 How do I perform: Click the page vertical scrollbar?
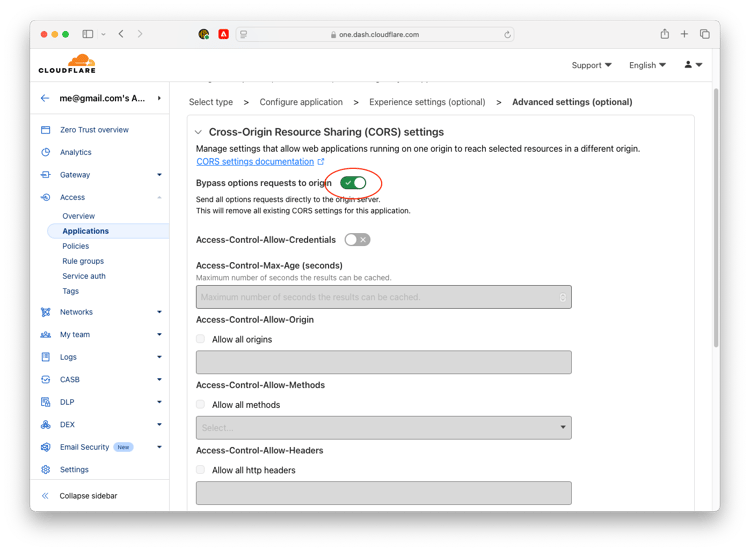(716, 218)
